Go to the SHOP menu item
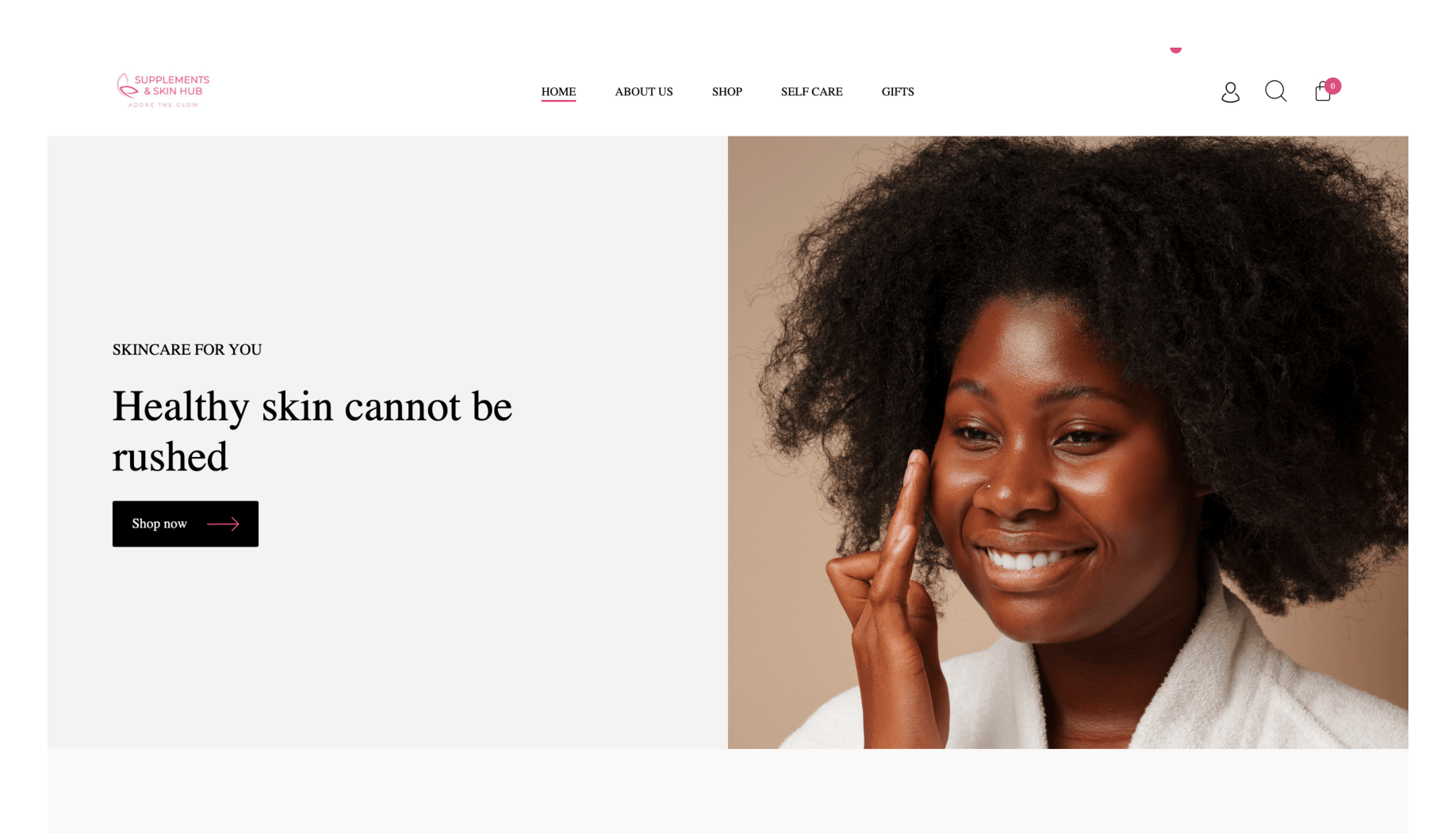Viewport: 1456px width, 833px height. point(727,91)
